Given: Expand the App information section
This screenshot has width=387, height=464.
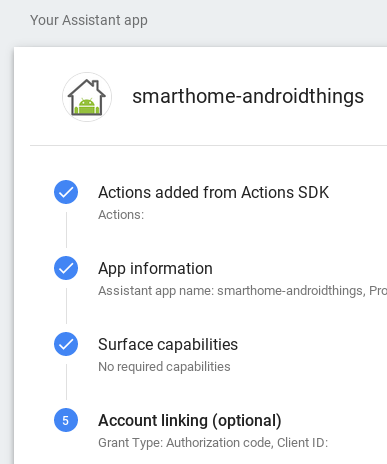Looking at the screenshot, I should point(155,269).
